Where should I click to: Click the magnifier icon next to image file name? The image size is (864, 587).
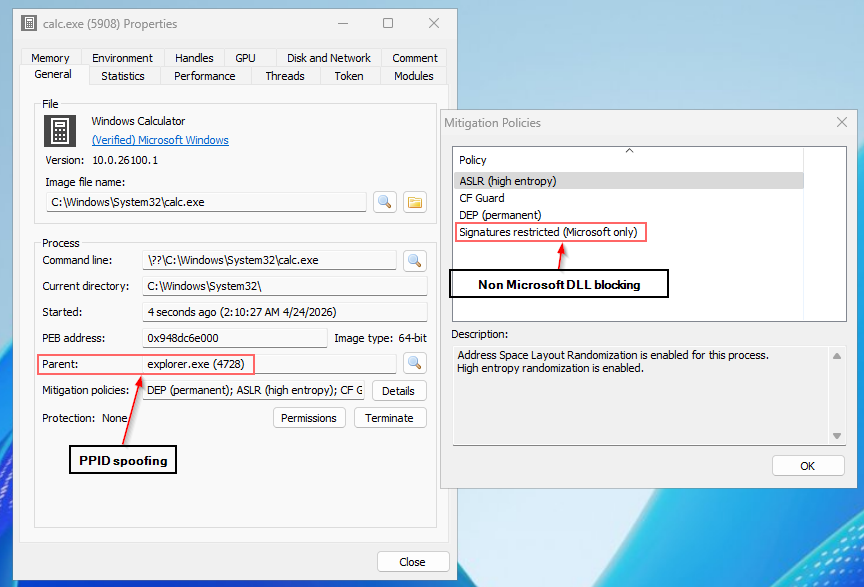[385, 202]
